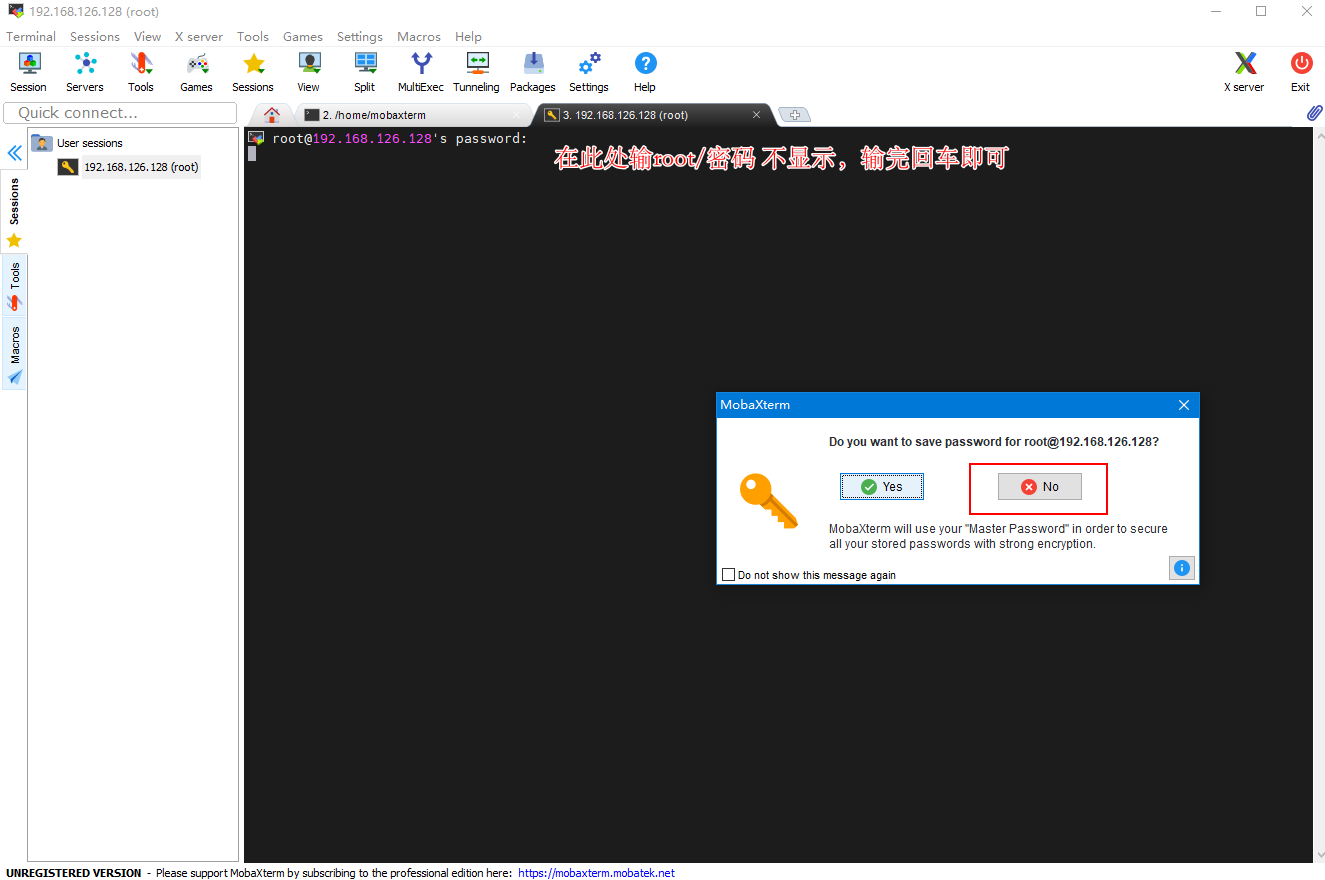This screenshot has height=880, width=1325.
Task: Open the Sessions star toolbar icon
Action: click(253, 72)
